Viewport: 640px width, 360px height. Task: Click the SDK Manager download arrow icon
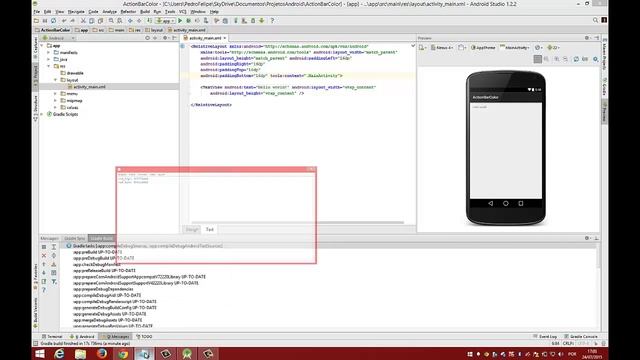(x=262, y=20)
